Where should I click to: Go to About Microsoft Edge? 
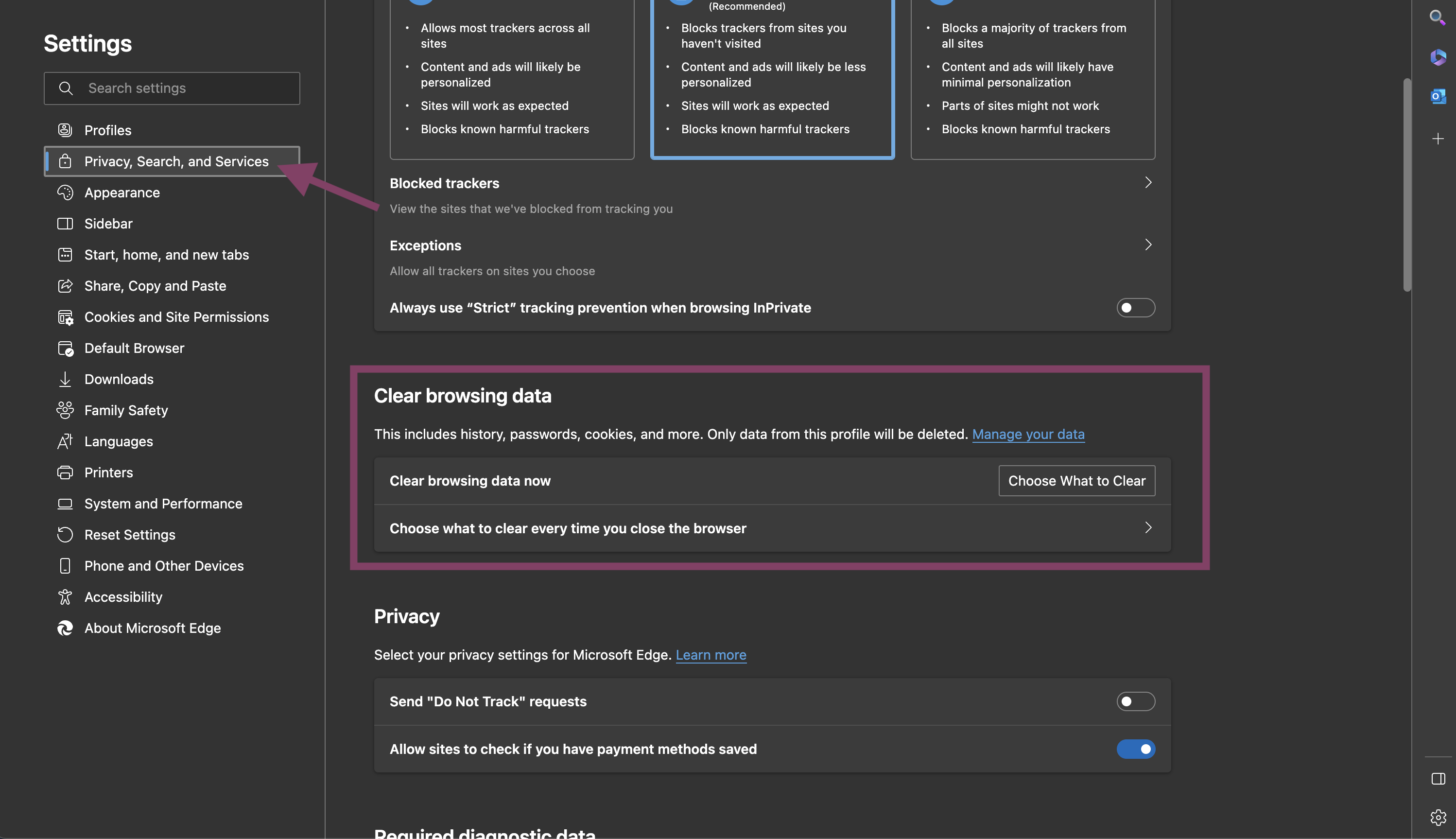click(x=172, y=628)
